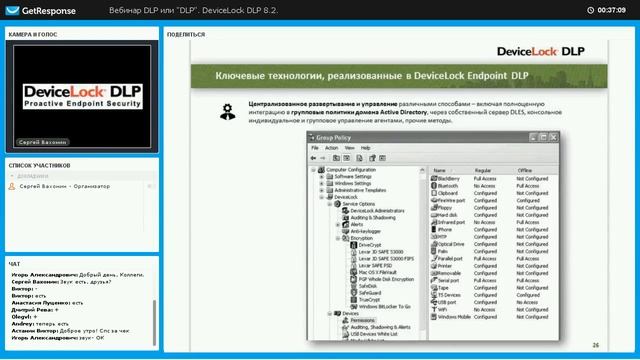The image size is (640, 360).
Task: Click the Back arrow in Group Policy toolbar
Action: click(313, 158)
